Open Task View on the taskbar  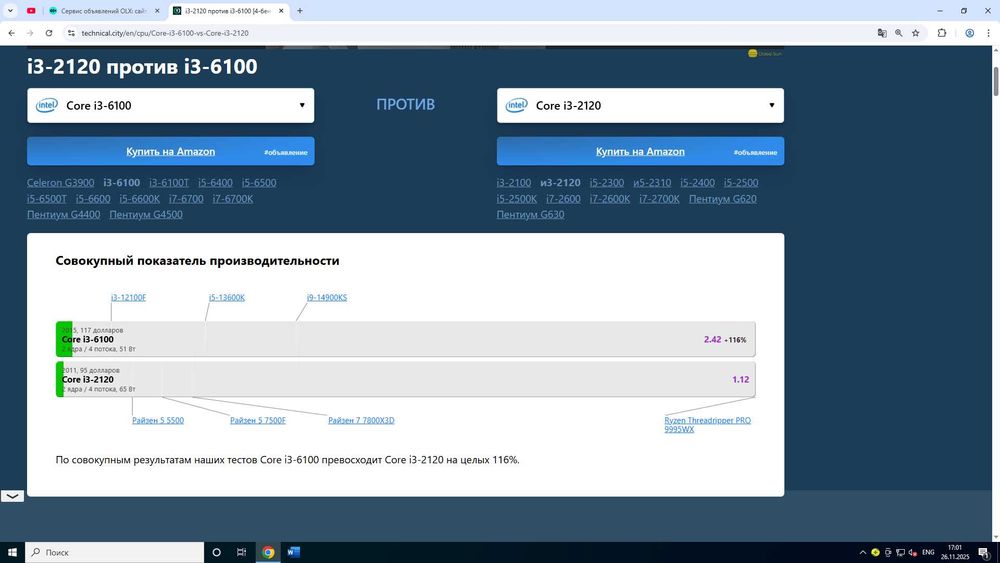241,553
